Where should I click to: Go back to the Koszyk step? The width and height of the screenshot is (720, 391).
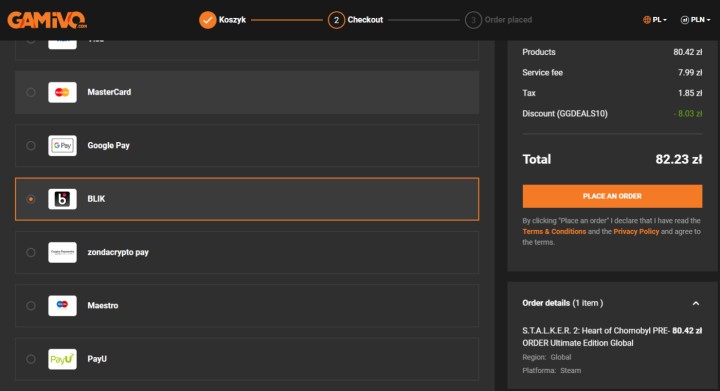(x=232, y=20)
